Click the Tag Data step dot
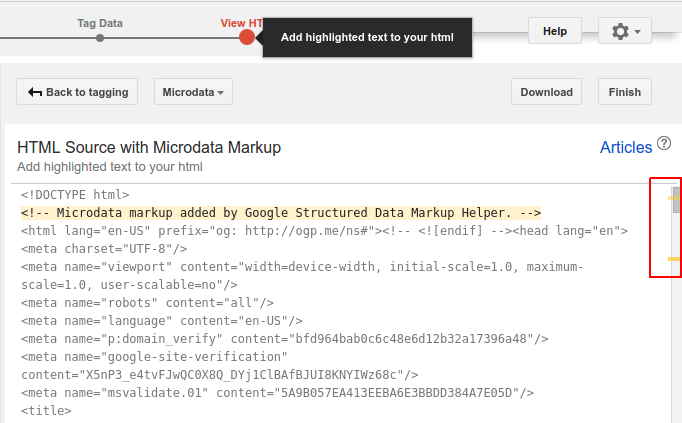This screenshot has height=423, width=682. point(100,38)
